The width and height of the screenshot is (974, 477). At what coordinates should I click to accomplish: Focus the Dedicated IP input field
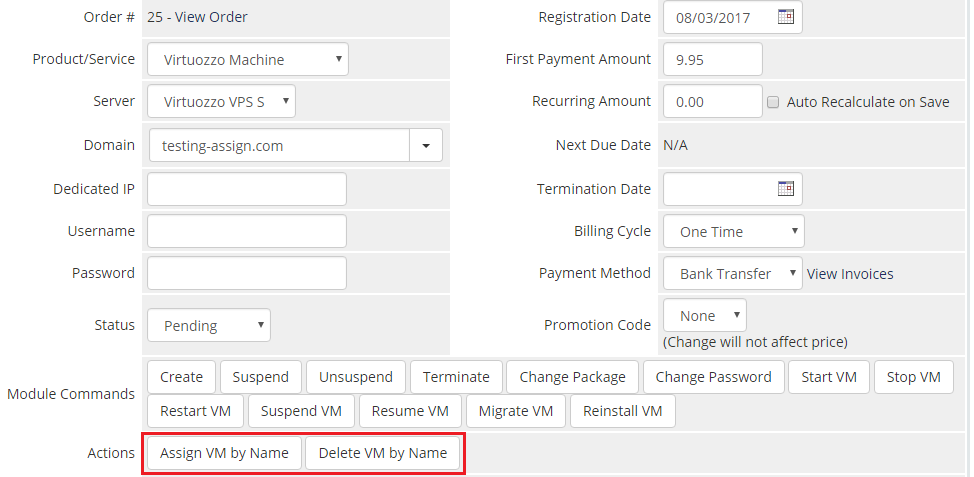point(247,189)
